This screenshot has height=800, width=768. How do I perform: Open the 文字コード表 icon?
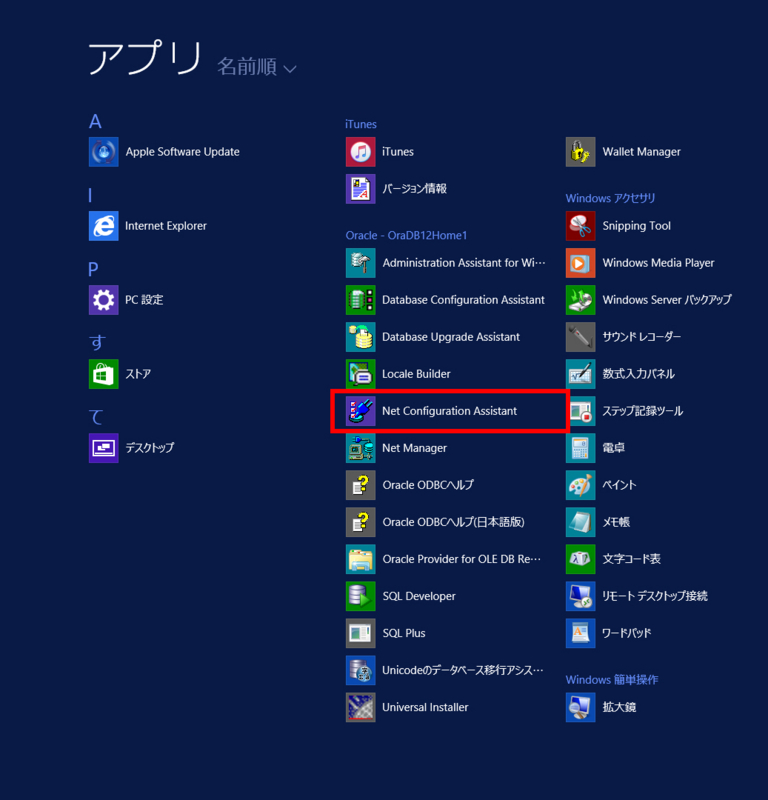tap(580, 559)
